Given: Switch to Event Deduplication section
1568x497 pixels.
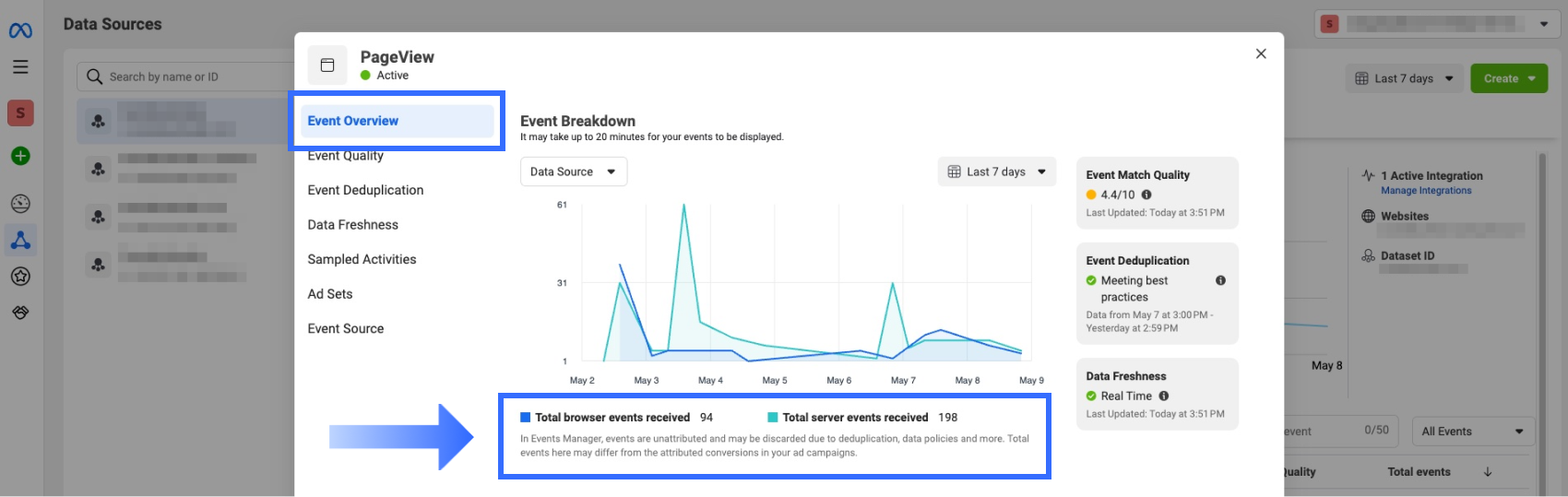Looking at the screenshot, I should [x=365, y=190].
